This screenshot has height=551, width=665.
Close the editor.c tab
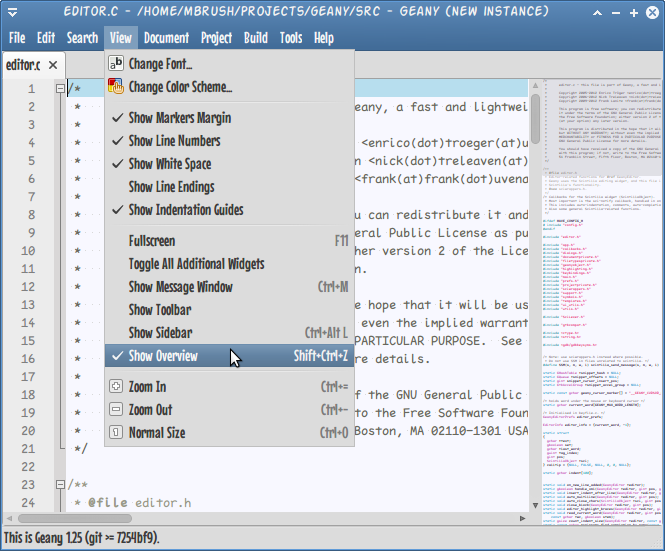(x=53, y=65)
